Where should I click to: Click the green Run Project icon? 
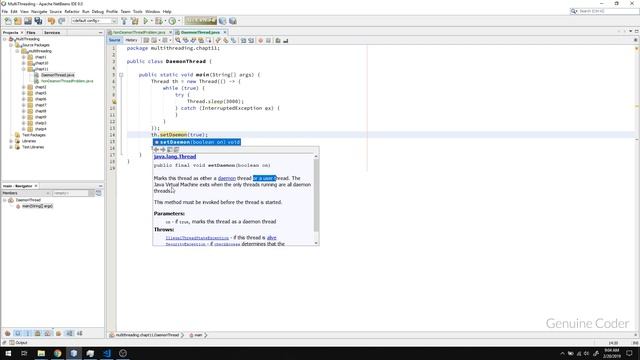[x=146, y=21]
